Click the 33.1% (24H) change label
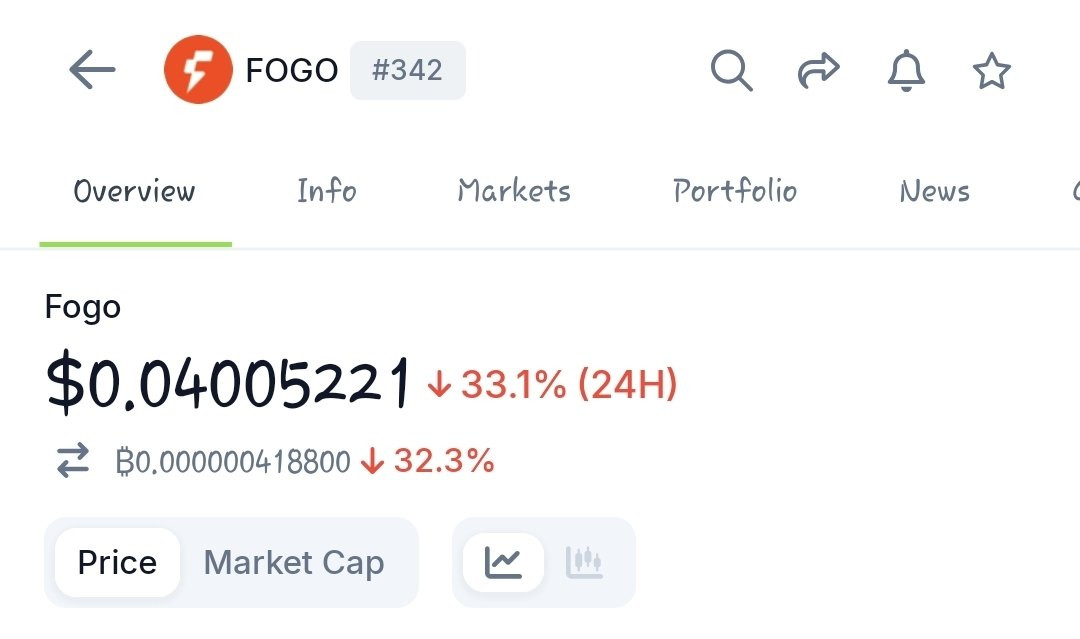This screenshot has width=1080, height=639. [x=553, y=384]
